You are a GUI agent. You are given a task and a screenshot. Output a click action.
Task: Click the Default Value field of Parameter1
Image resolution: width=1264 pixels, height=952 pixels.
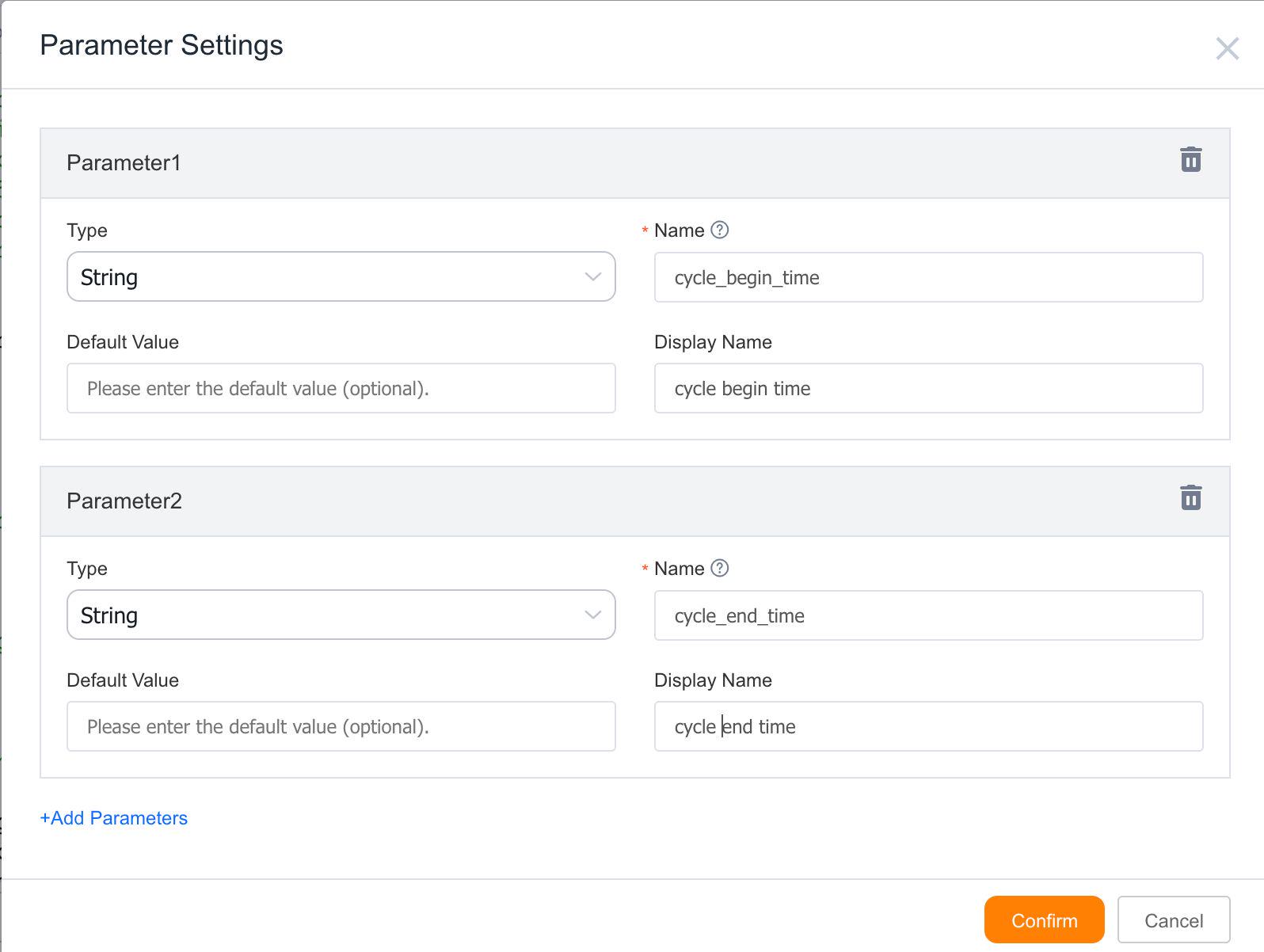341,388
